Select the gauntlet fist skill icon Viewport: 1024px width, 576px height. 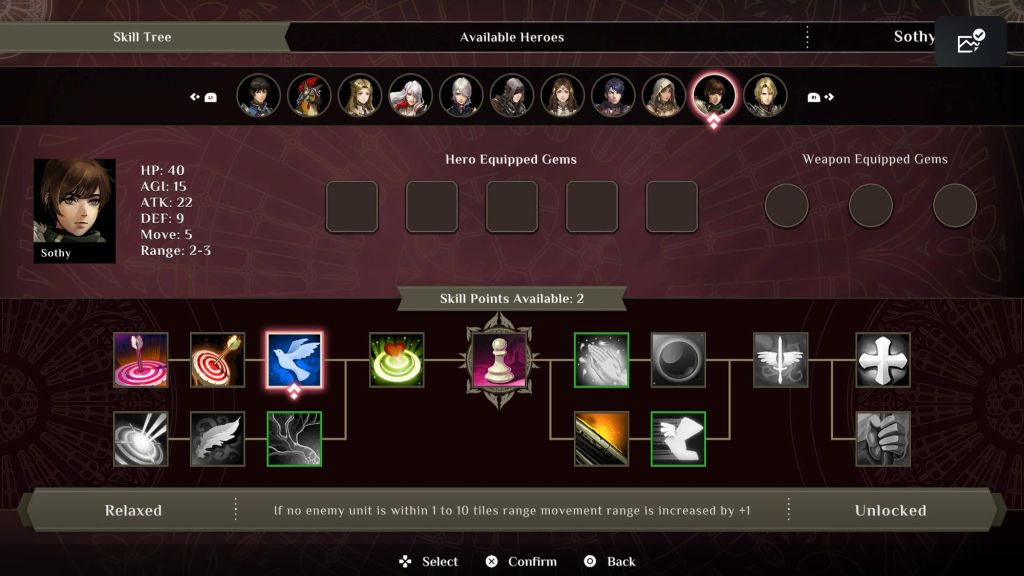click(883, 439)
